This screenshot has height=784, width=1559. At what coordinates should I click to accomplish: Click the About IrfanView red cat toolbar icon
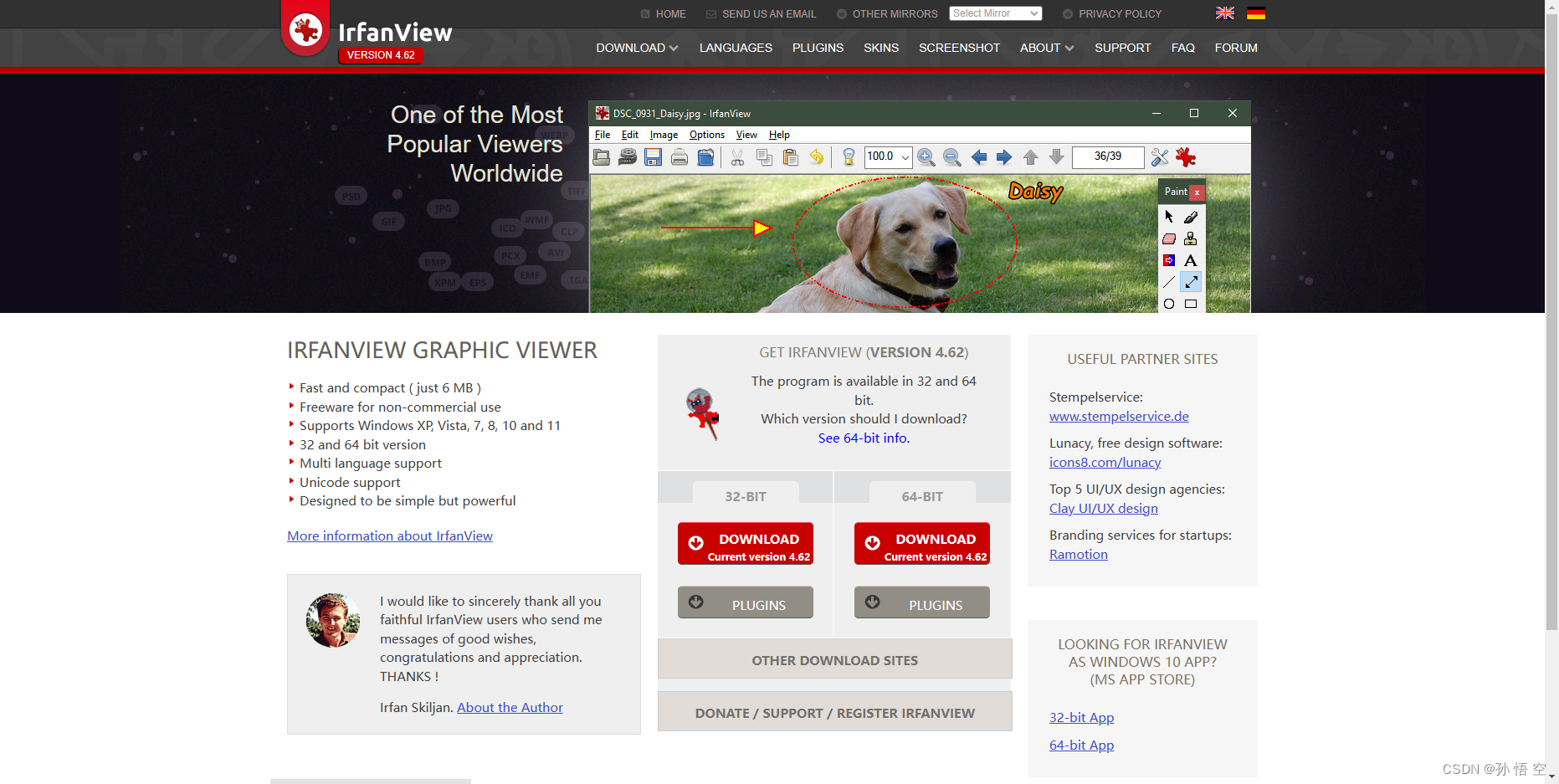(x=1186, y=157)
